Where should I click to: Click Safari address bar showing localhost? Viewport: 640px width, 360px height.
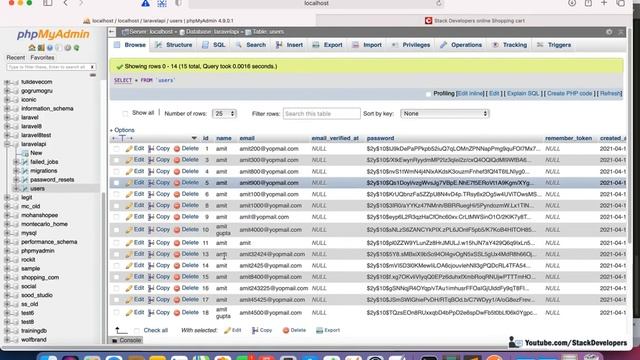tap(316, 3)
